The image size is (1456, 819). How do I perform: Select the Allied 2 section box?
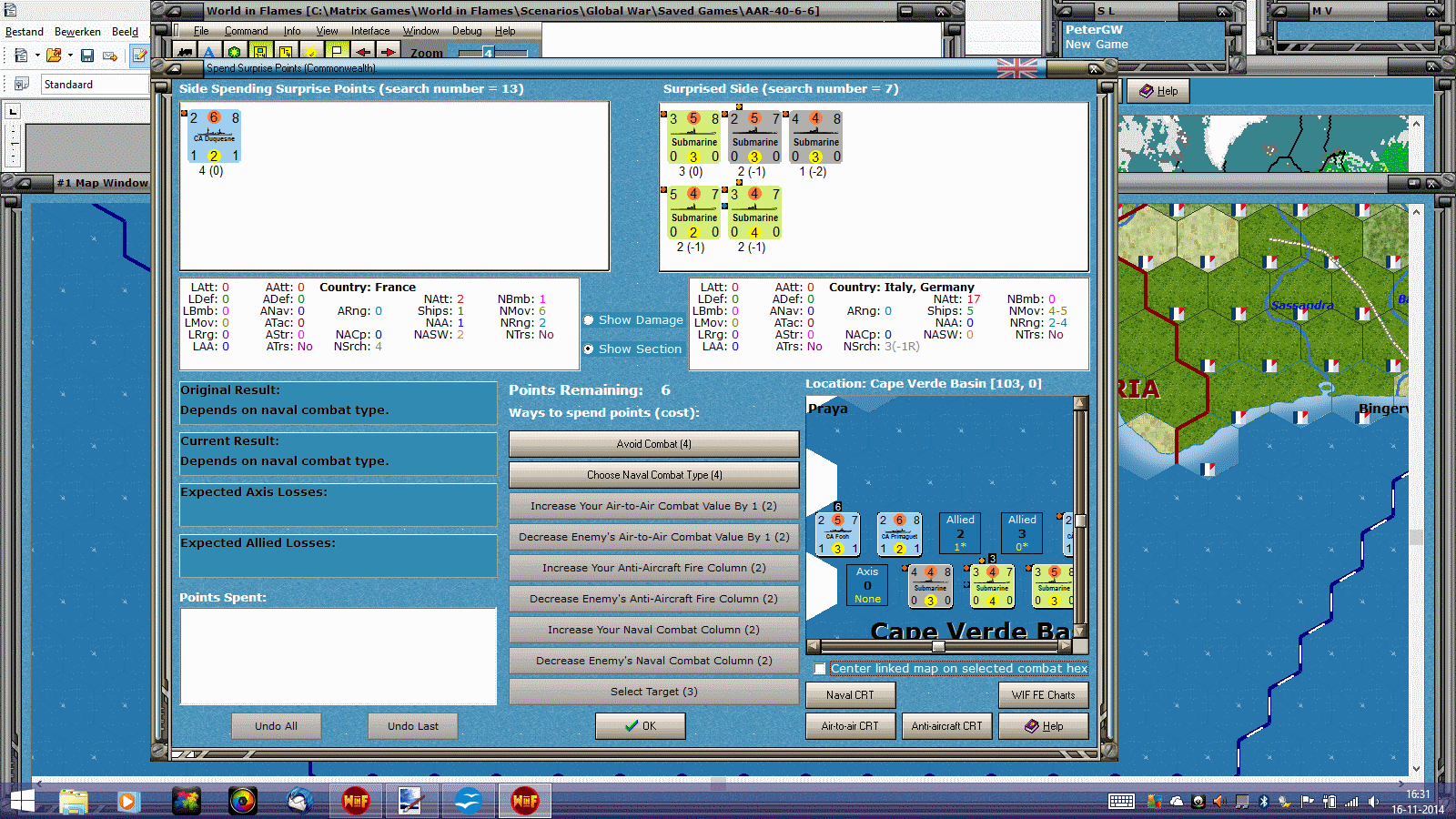point(960,533)
